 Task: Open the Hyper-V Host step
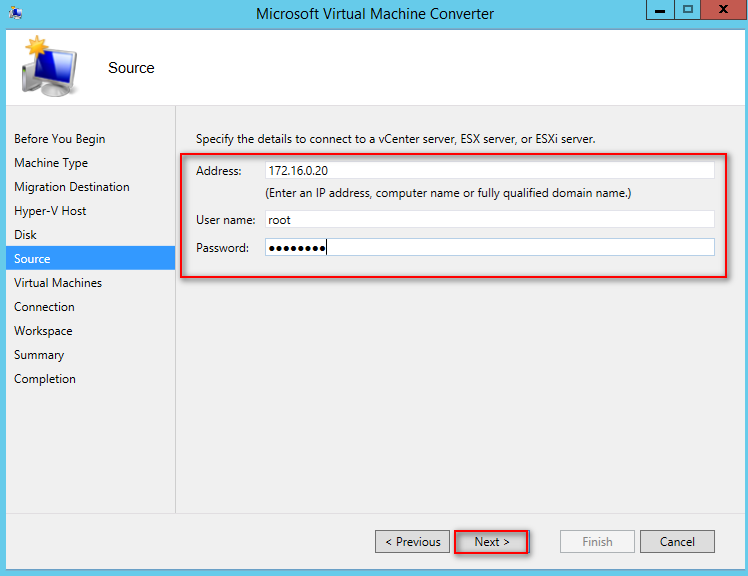pyautogui.click(x=50, y=210)
